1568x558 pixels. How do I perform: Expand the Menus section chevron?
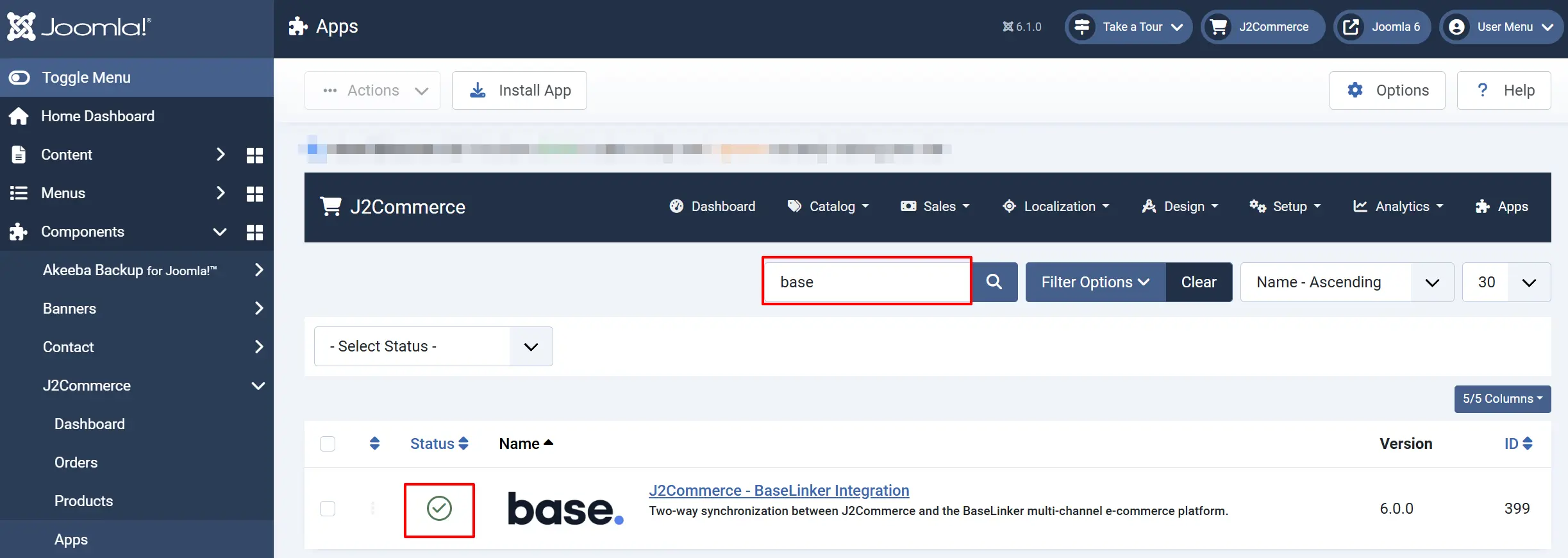point(220,193)
